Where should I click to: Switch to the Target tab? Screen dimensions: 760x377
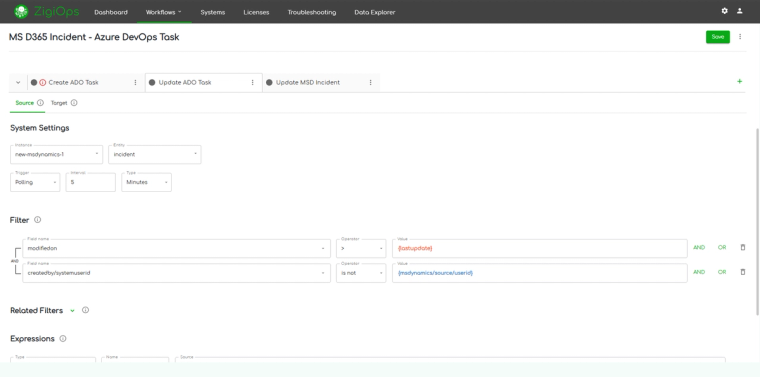point(59,103)
